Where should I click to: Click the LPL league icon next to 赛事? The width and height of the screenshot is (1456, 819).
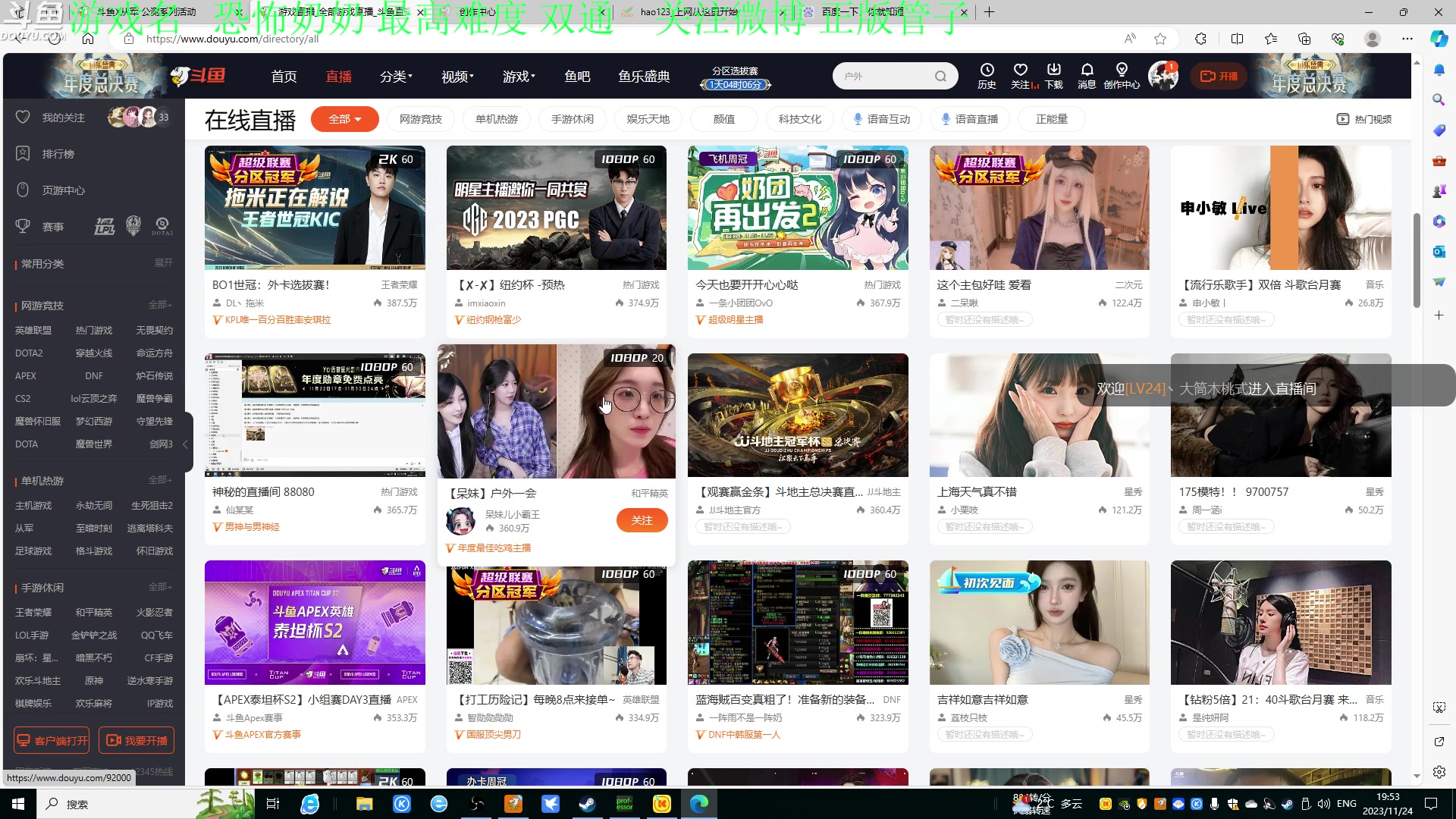point(104,226)
